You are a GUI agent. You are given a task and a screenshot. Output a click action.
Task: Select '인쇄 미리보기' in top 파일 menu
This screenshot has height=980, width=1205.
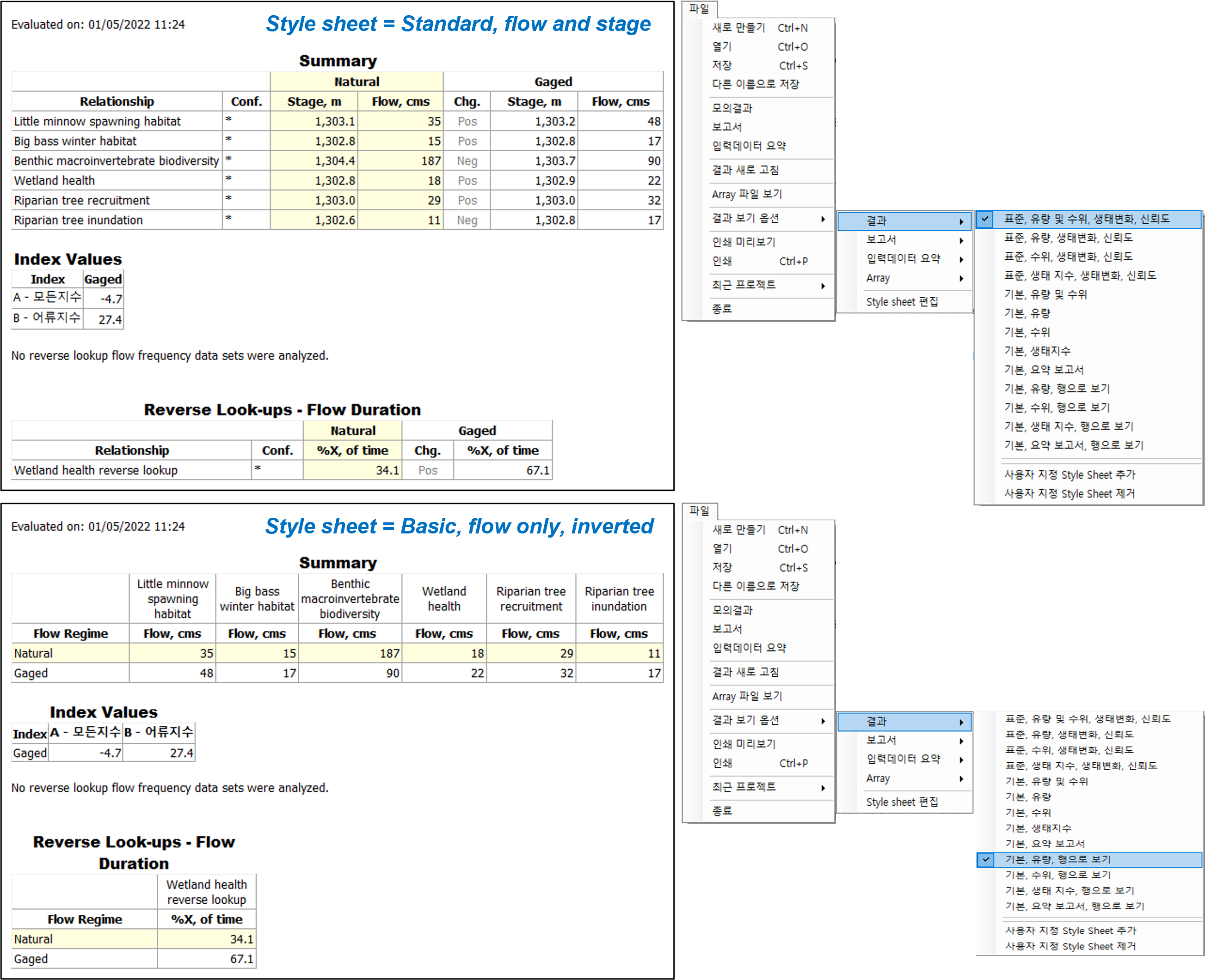(x=744, y=242)
